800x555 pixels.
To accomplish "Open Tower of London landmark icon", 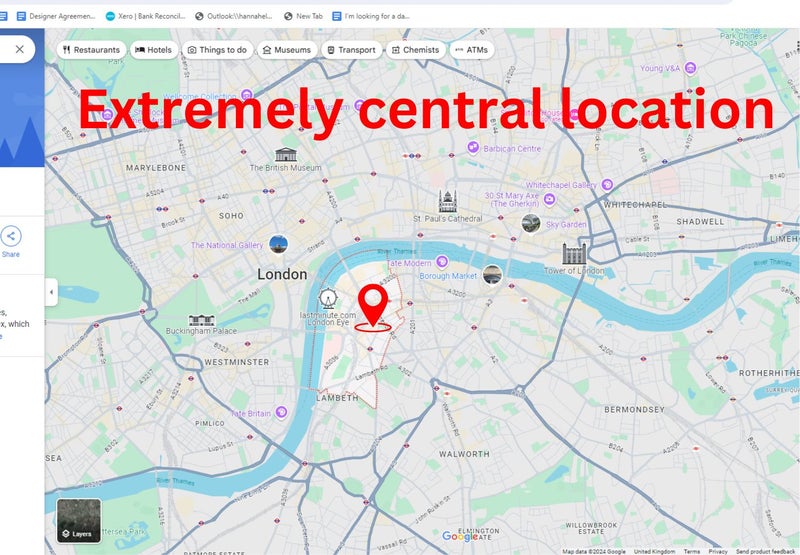I will (x=574, y=254).
